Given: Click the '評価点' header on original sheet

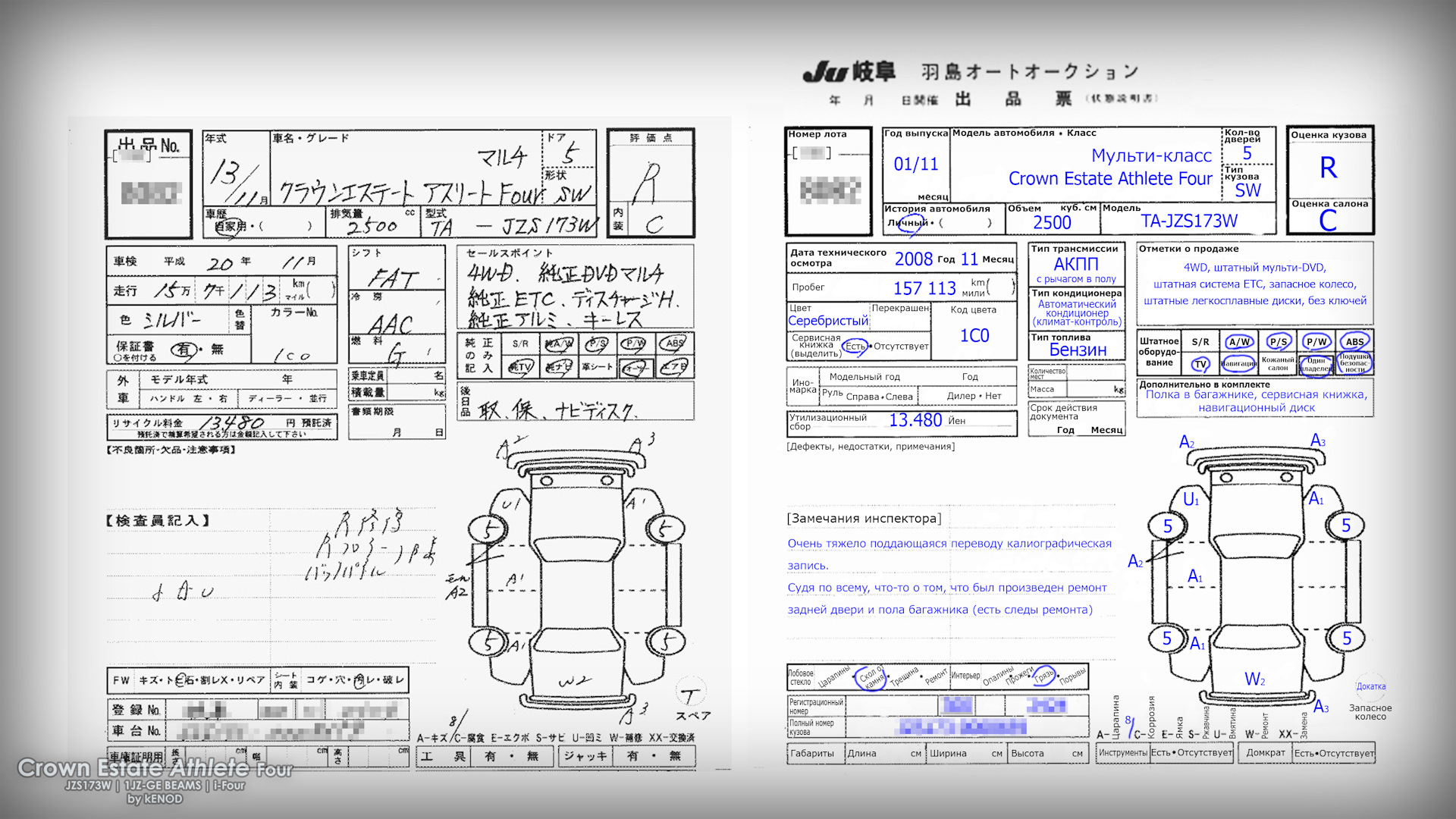Looking at the screenshot, I should 651,138.
